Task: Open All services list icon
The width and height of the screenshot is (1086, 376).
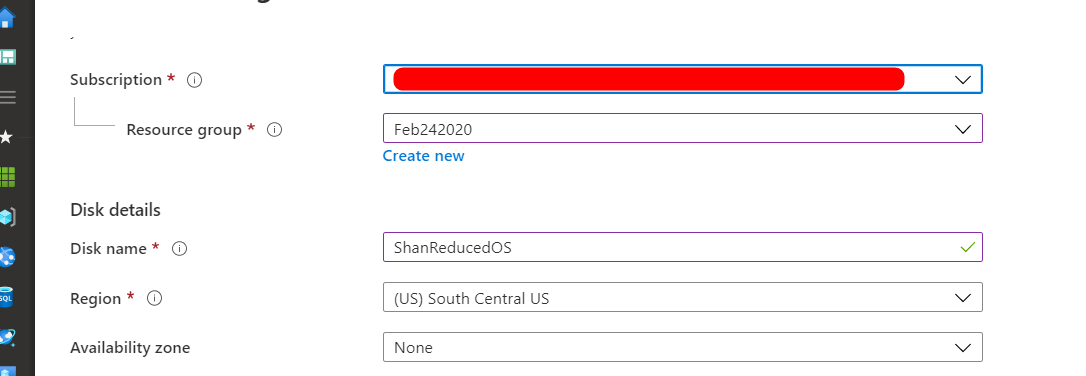Action: tap(8, 97)
